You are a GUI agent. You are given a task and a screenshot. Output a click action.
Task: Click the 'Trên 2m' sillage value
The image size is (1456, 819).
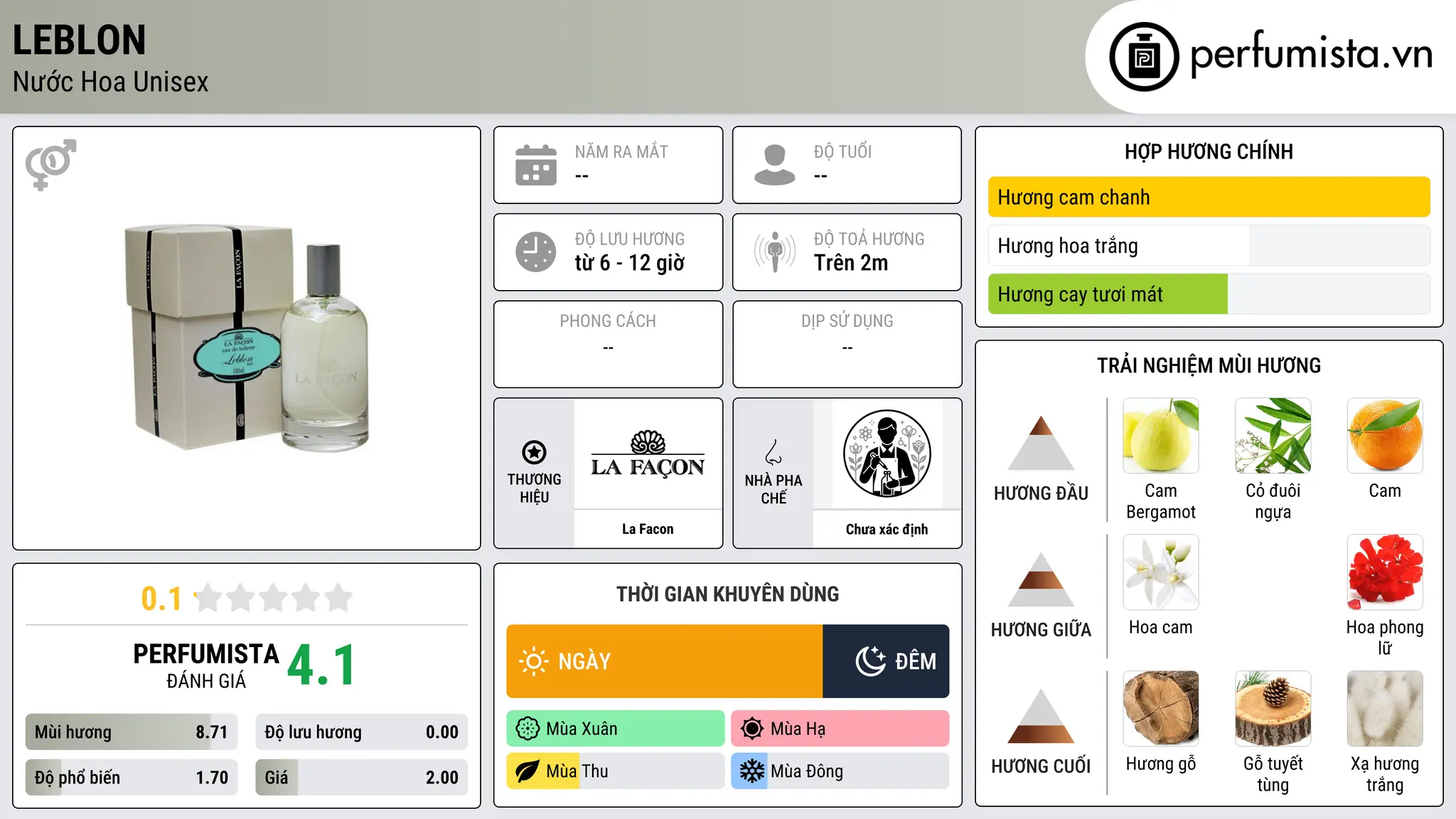click(851, 263)
